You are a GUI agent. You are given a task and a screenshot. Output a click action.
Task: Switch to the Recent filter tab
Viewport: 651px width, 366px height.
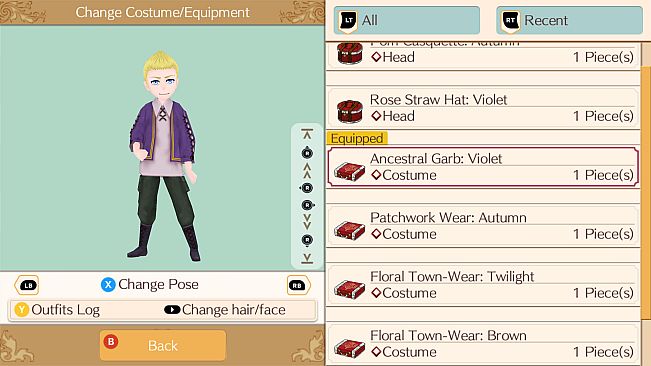569,20
